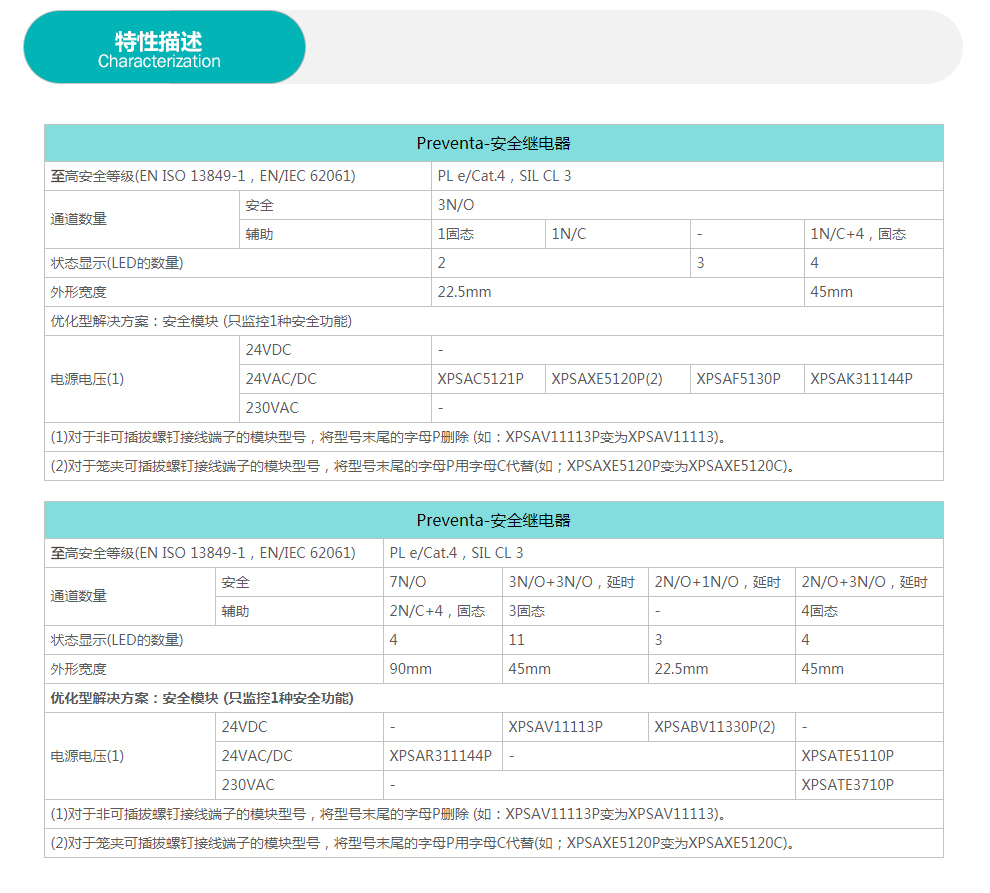Image resolution: width=990 pixels, height=893 pixels.
Task: Click the bold 优化型解决方案 row in second table
Action: (494, 698)
